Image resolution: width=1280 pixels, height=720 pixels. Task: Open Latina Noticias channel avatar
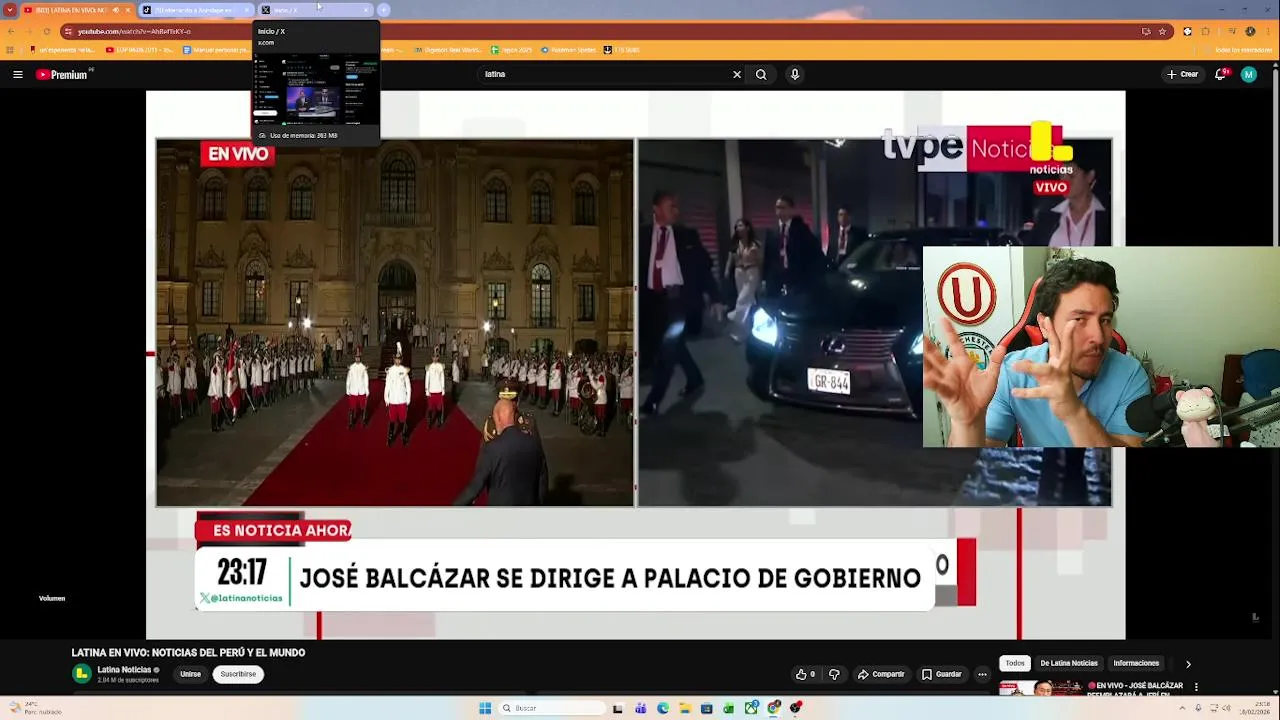click(81, 674)
